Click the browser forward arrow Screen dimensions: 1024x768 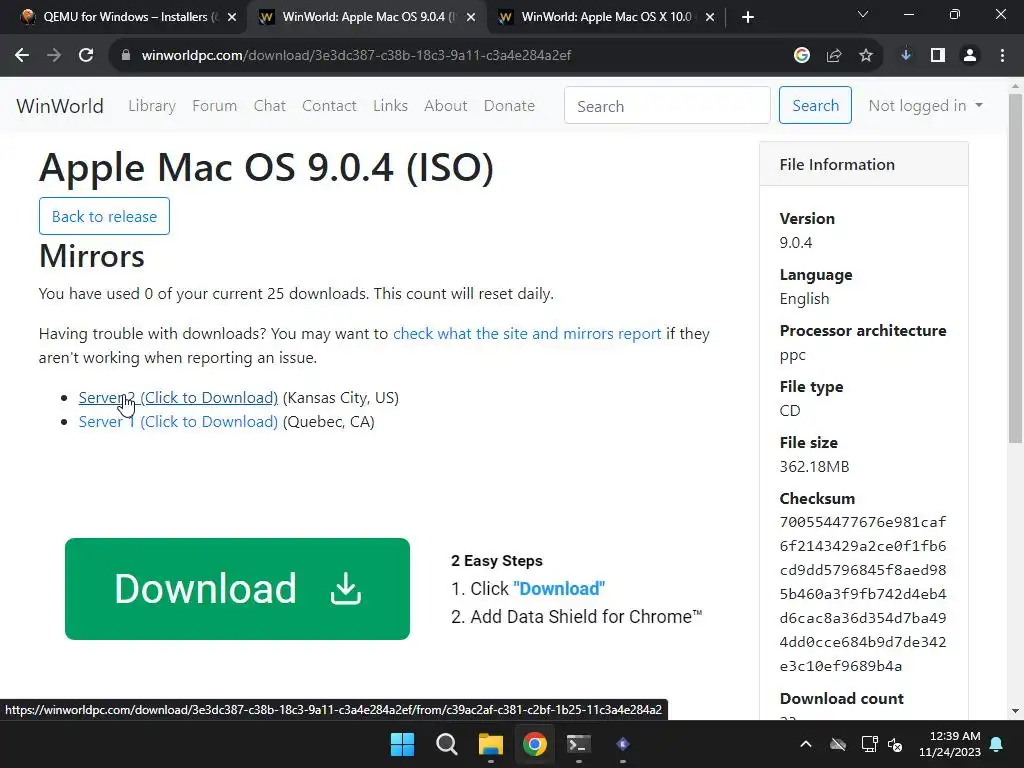54,56
